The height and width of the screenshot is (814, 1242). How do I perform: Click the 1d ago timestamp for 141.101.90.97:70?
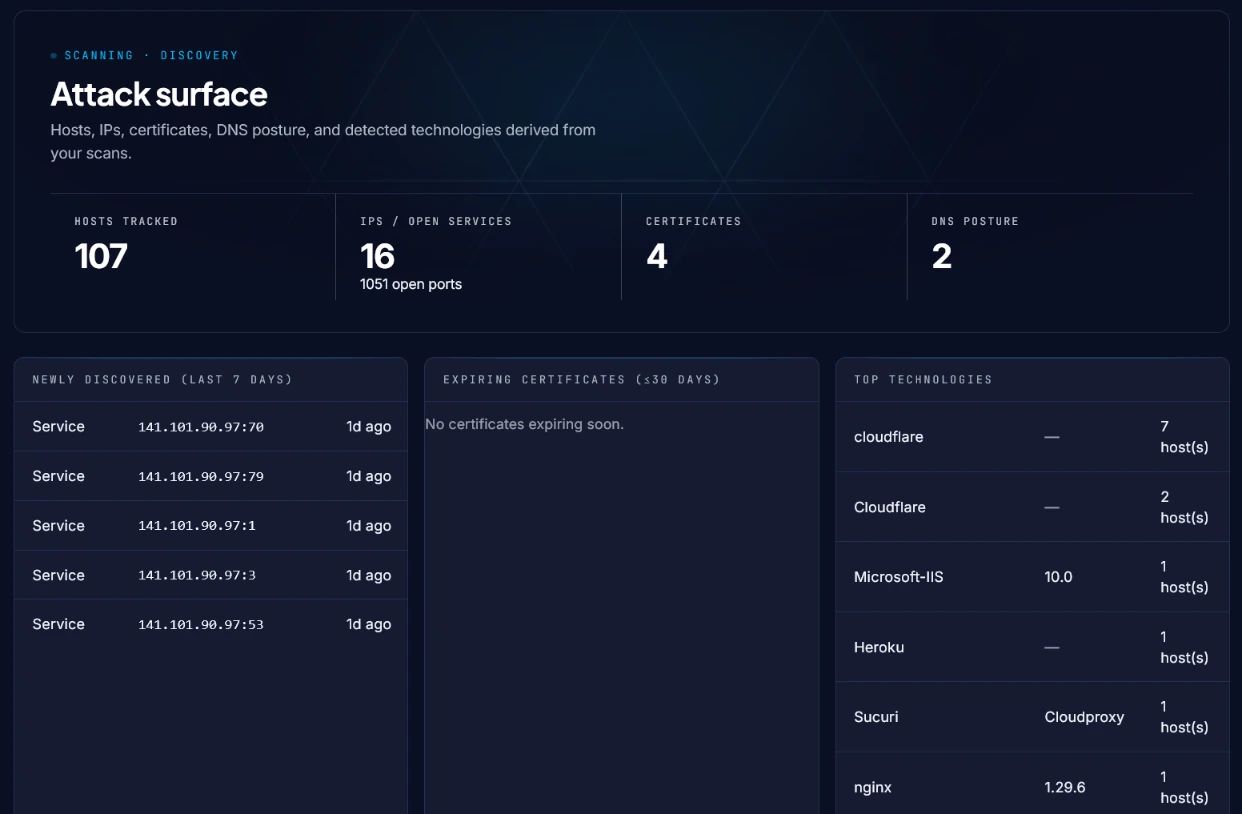369,427
